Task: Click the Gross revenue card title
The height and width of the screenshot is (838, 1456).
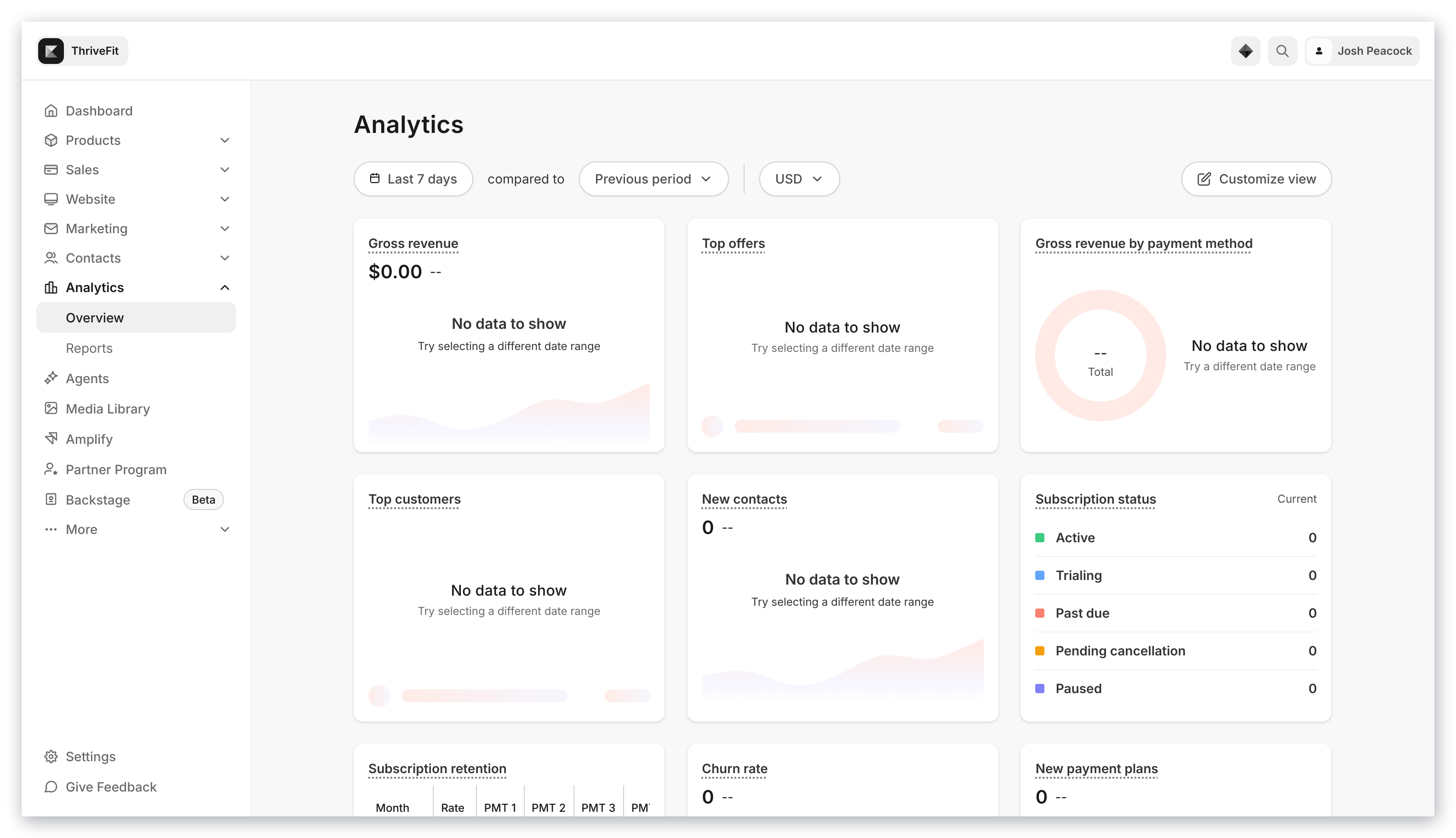Action: point(413,243)
